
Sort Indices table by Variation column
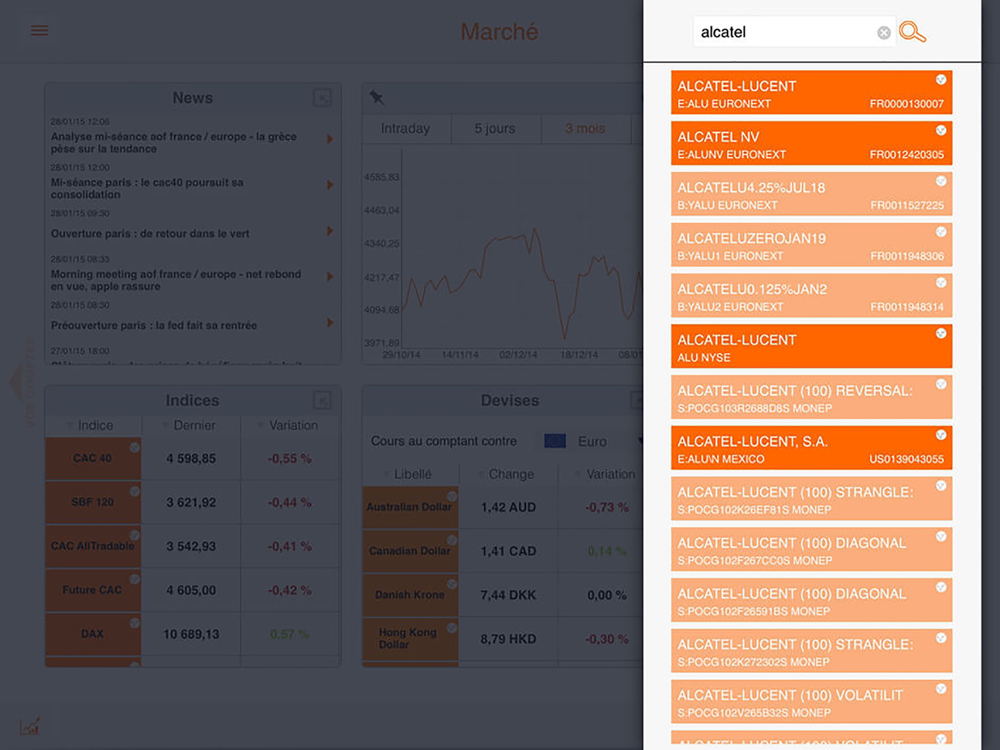290,425
